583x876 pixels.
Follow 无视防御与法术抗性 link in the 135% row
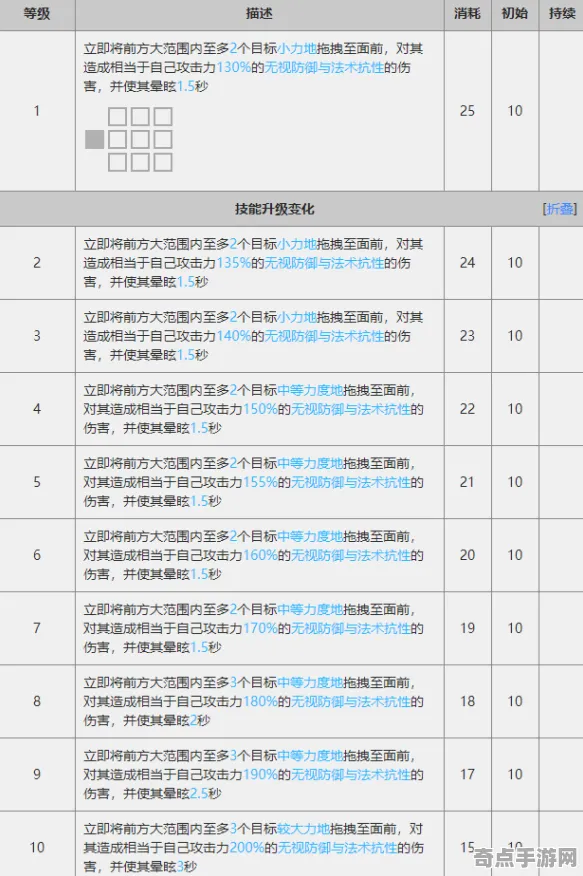click(324, 263)
